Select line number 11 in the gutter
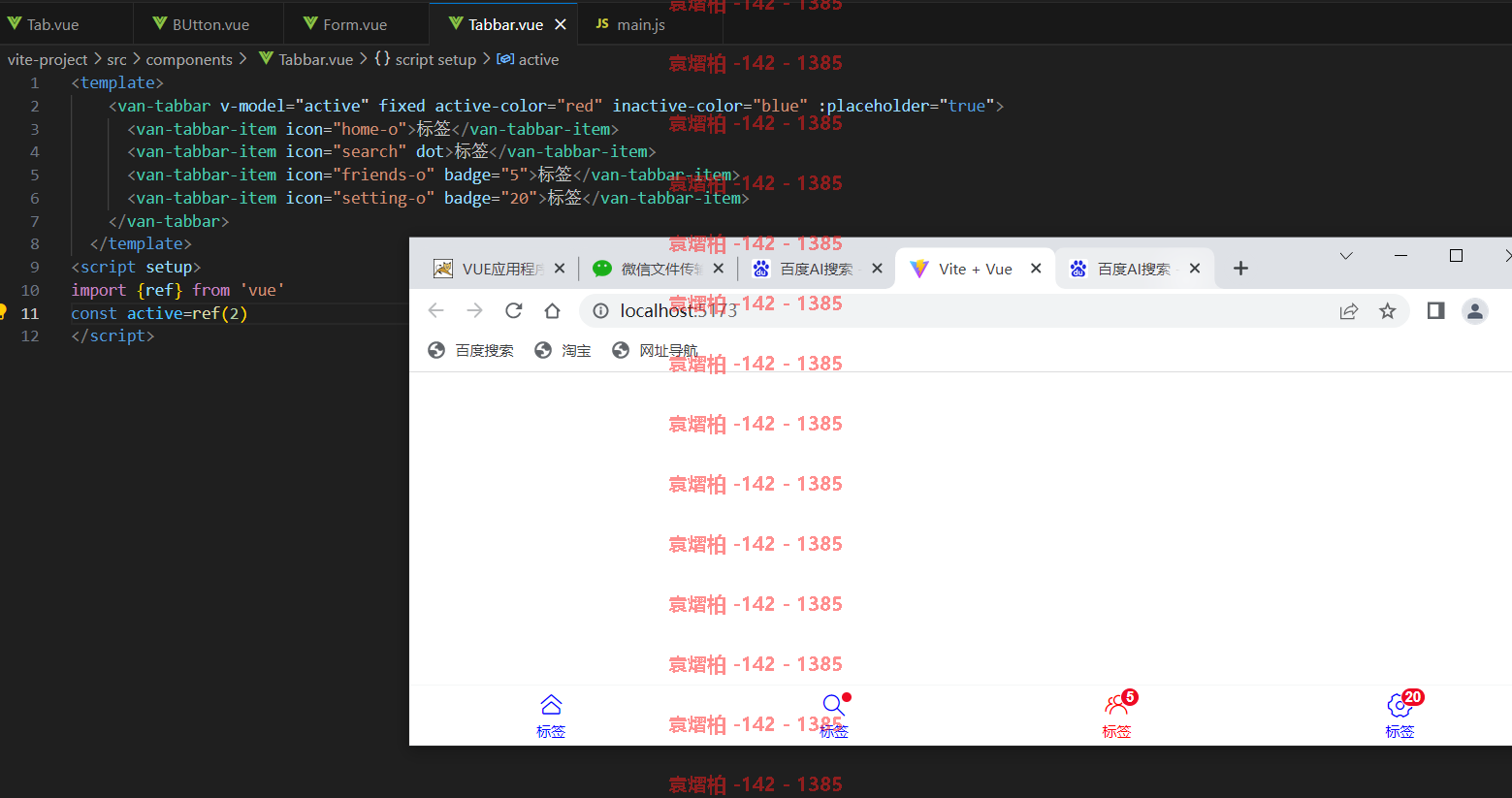The image size is (1512, 798). (30, 313)
